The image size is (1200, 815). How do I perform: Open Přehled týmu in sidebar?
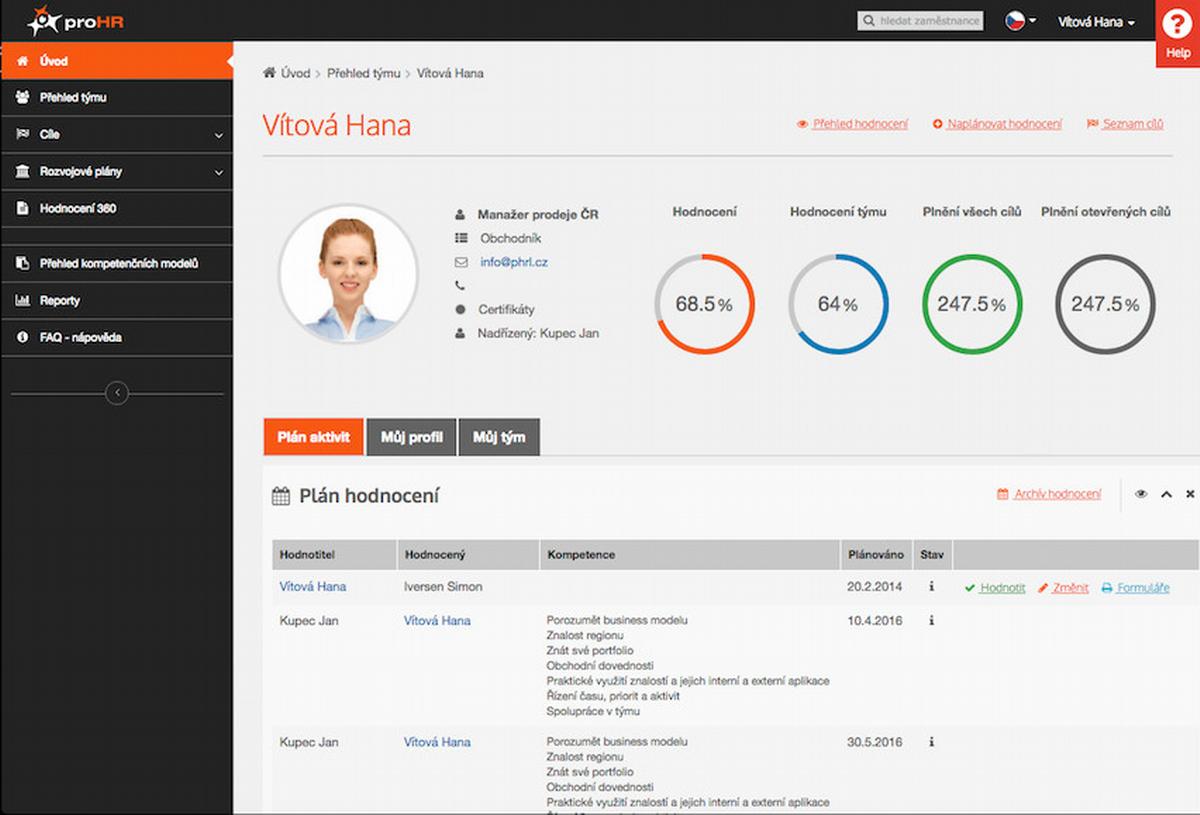[x=116, y=98]
